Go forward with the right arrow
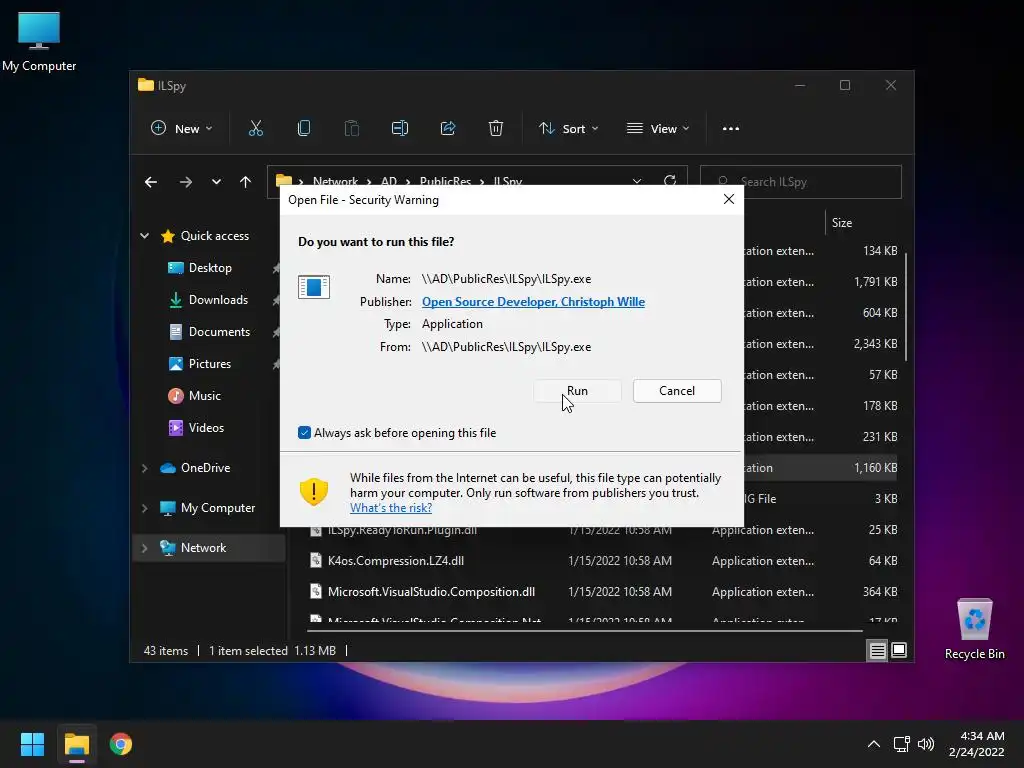 coord(185,182)
